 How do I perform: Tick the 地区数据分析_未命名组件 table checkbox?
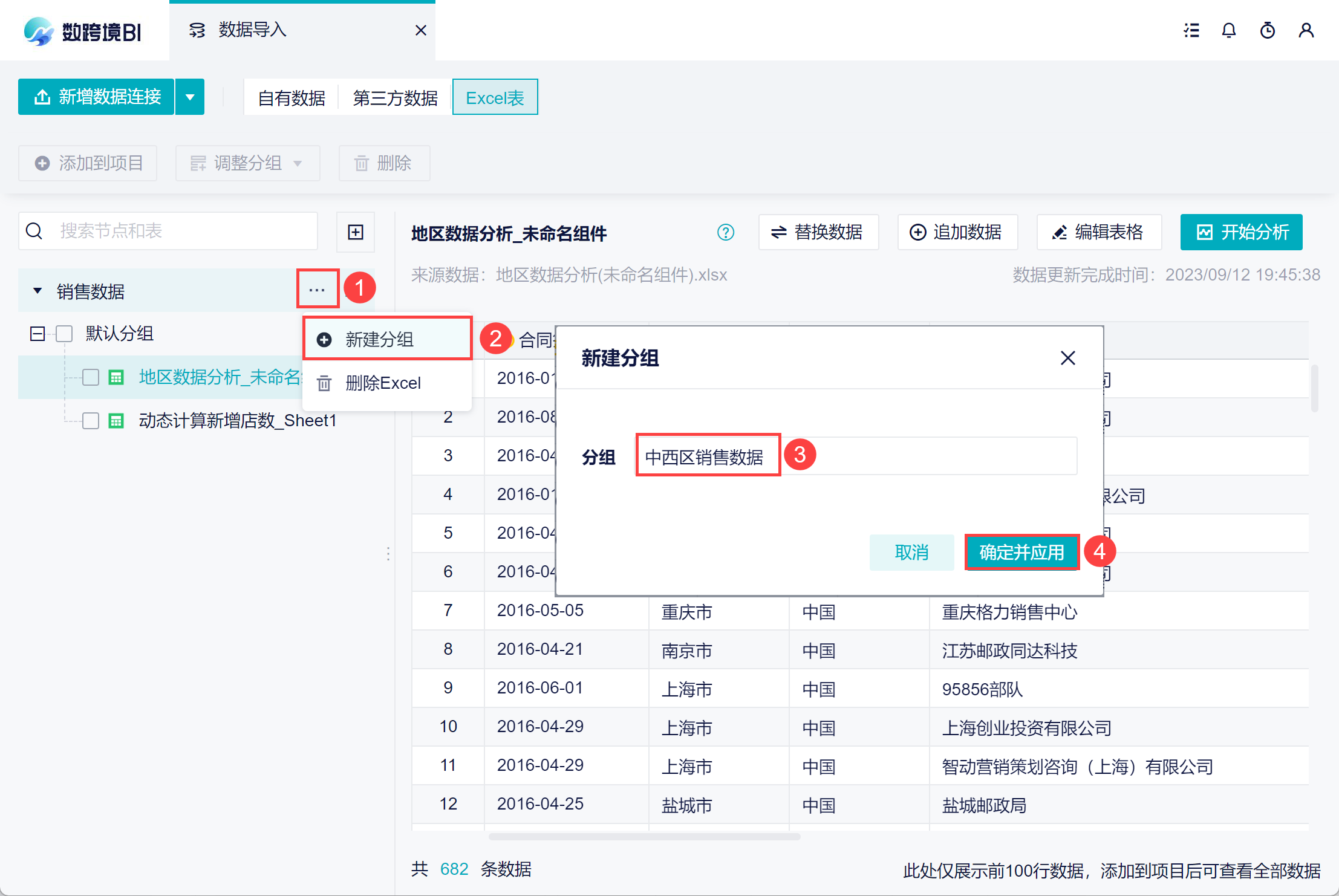(91, 377)
